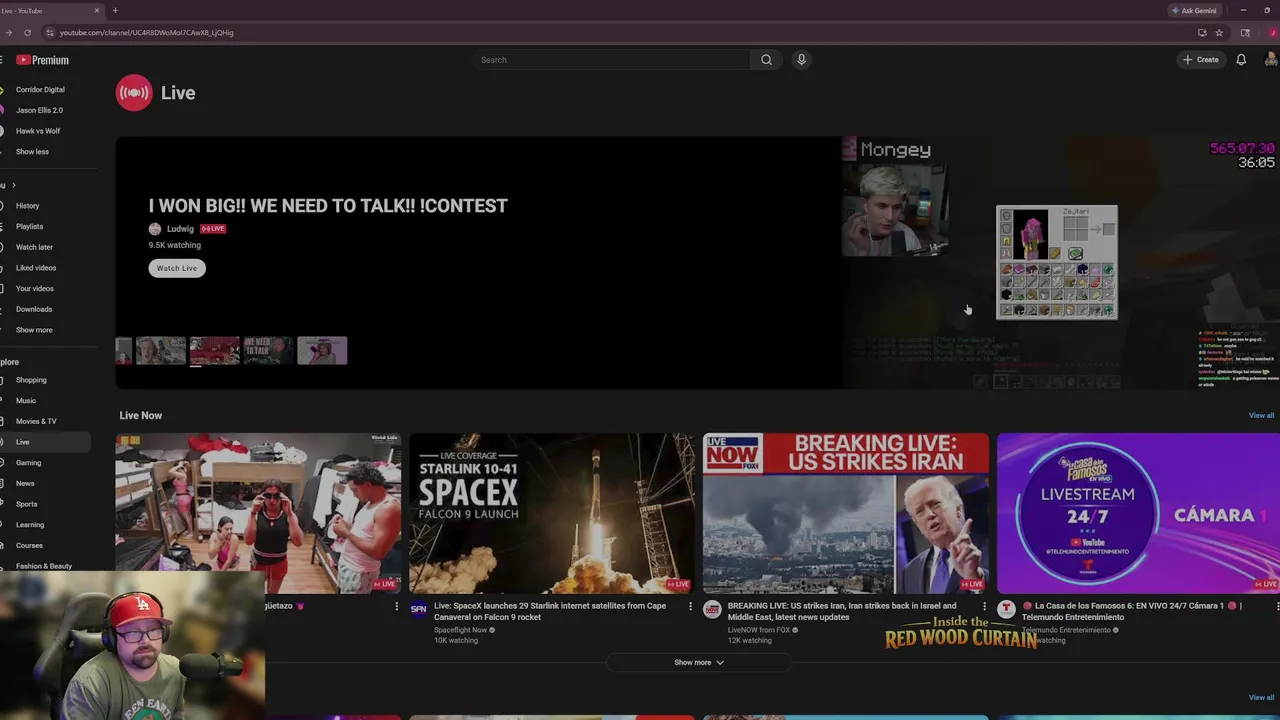Screen dimensions: 1280x720
Task: Expand Live Now with Show more
Action: coord(699,662)
